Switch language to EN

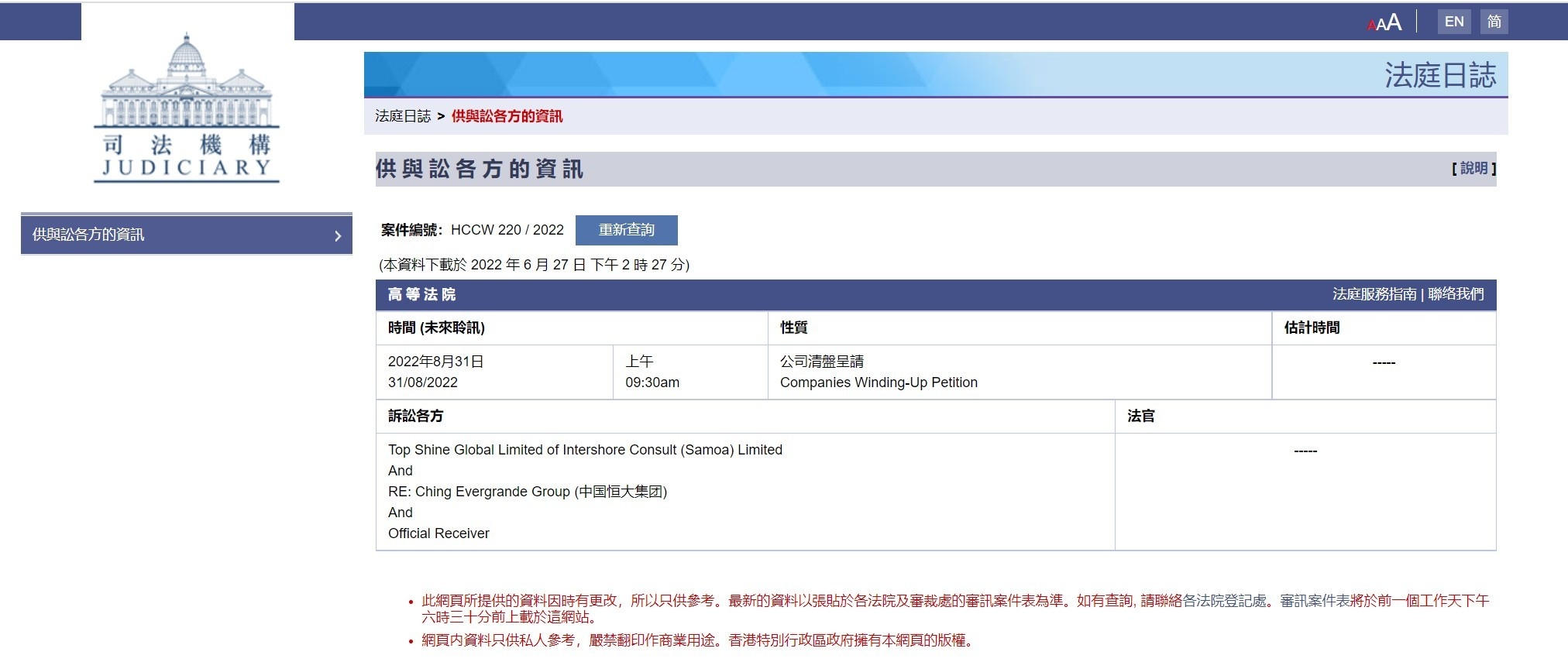[1454, 22]
